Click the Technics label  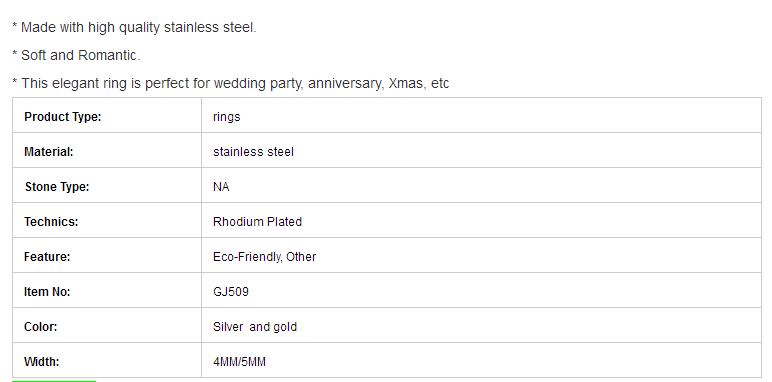click(51, 222)
